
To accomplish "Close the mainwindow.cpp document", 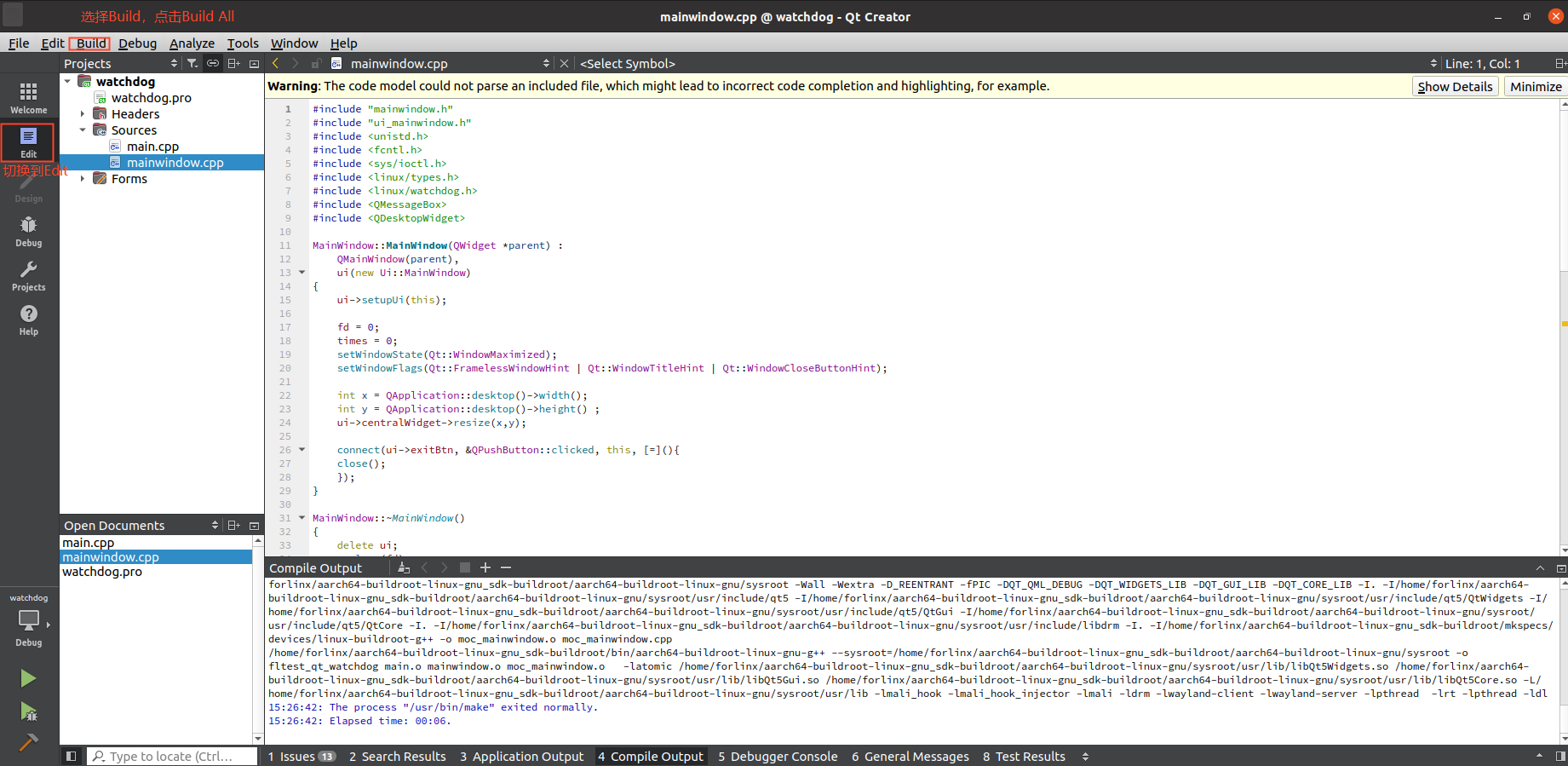I will (x=564, y=63).
